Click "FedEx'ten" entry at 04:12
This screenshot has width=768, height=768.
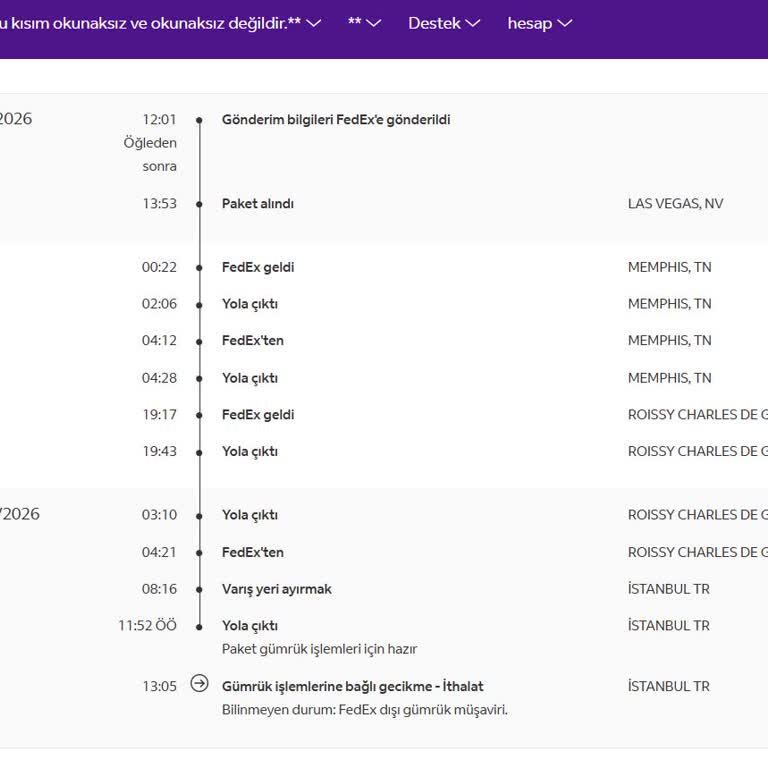pos(253,340)
